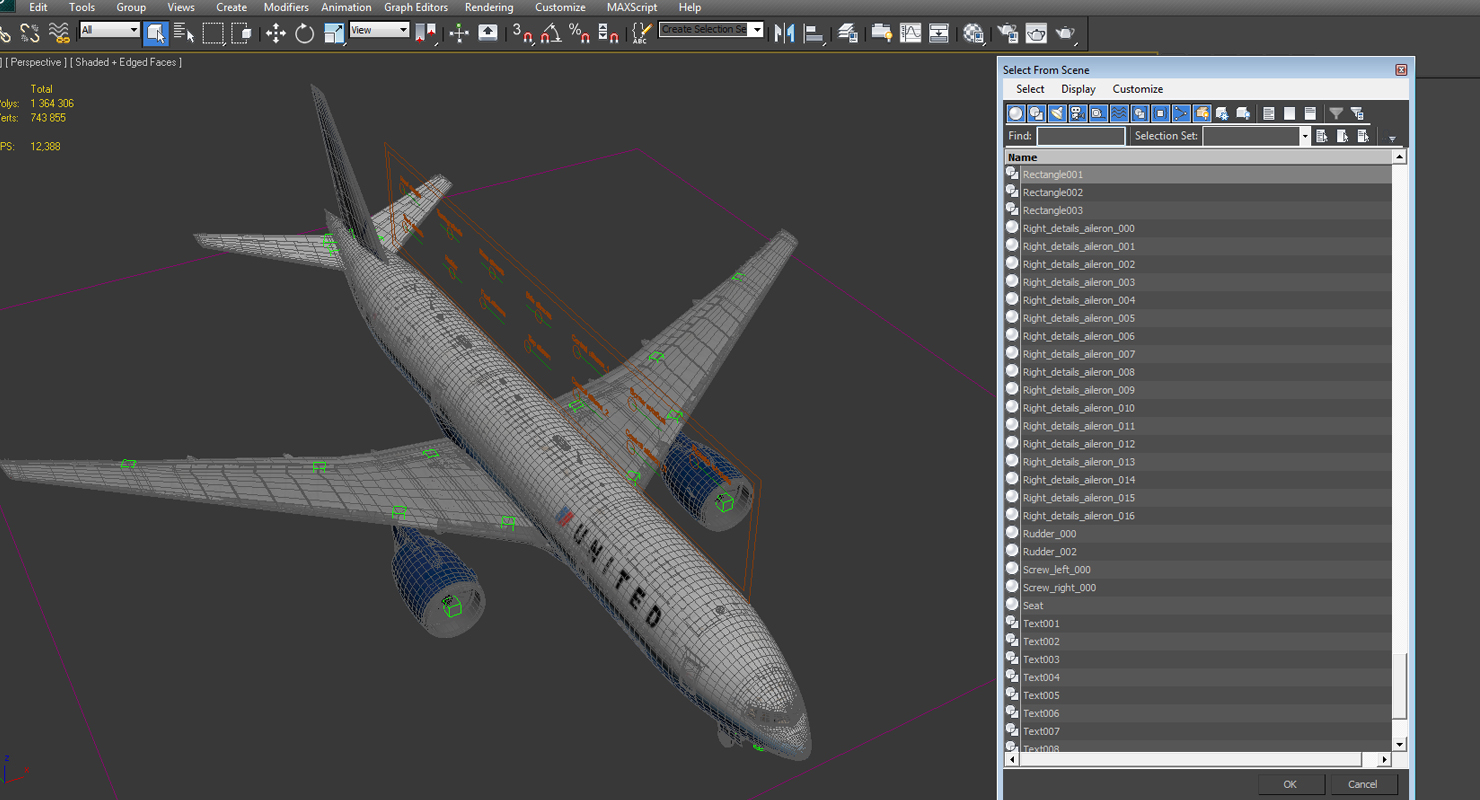Viewport: 1480px width, 800px height.
Task: Select Rectangle002 in the list
Action: (x=1198, y=192)
